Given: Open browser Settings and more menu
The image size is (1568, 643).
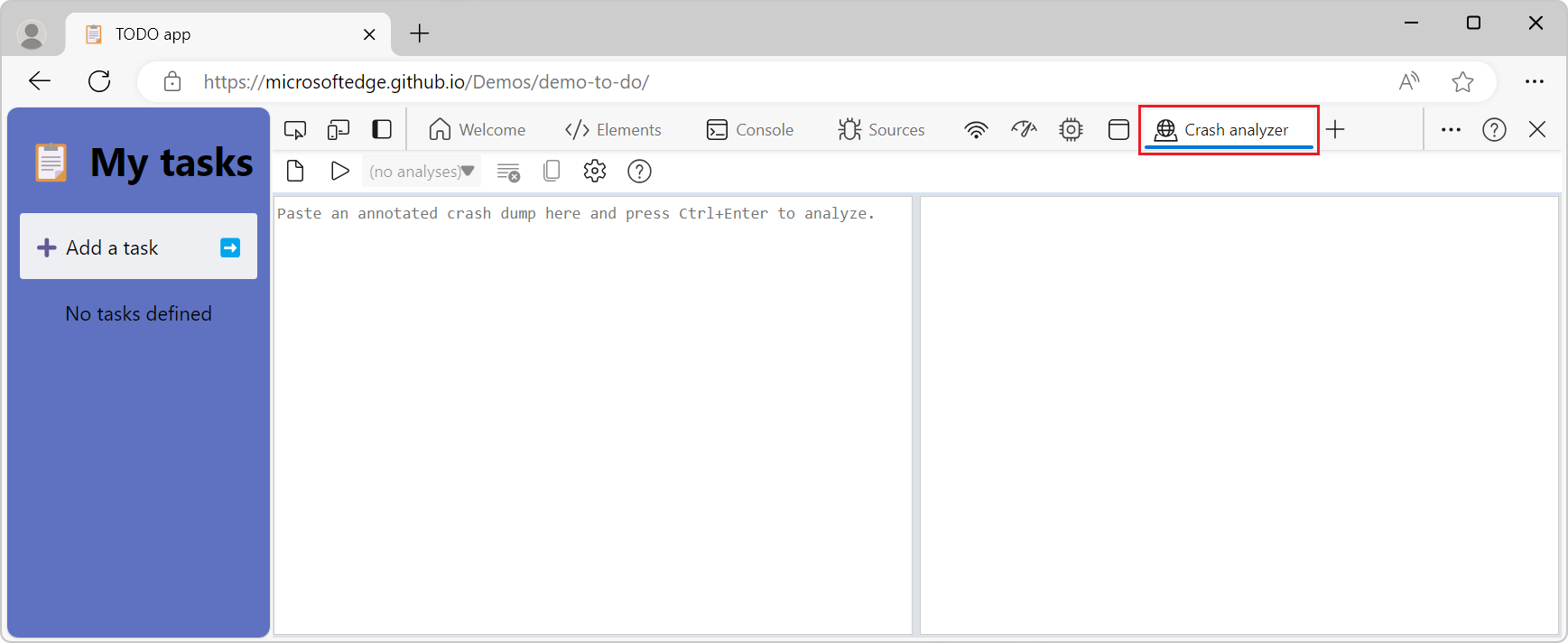Looking at the screenshot, I should 1535,82.
